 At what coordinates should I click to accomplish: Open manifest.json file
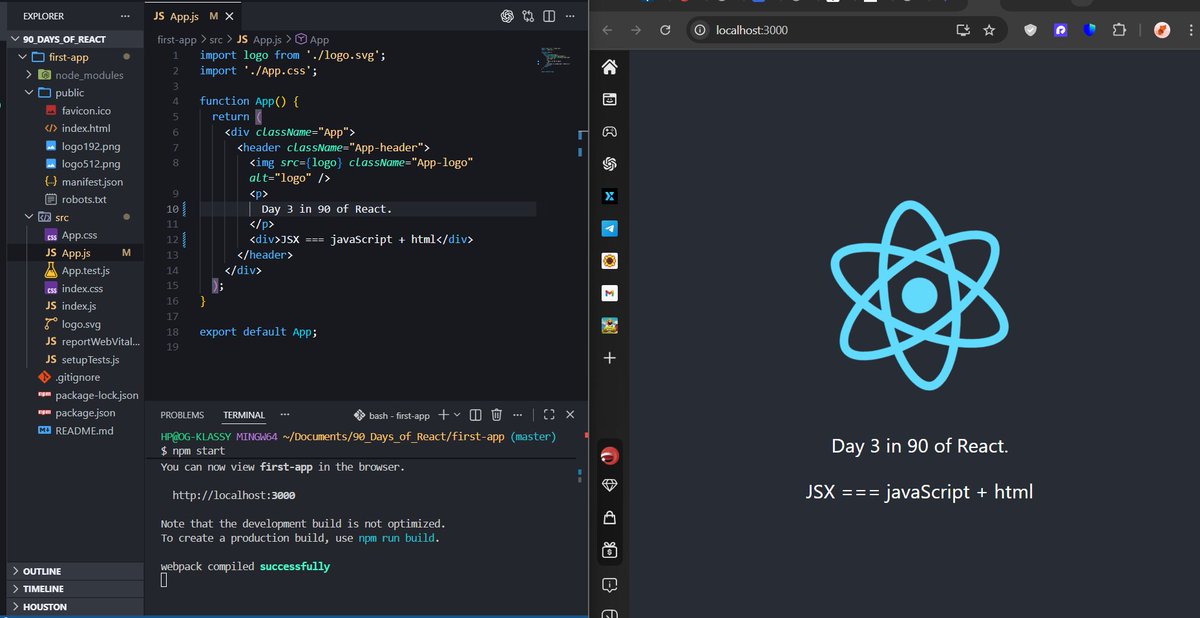(x=92, y=182)
